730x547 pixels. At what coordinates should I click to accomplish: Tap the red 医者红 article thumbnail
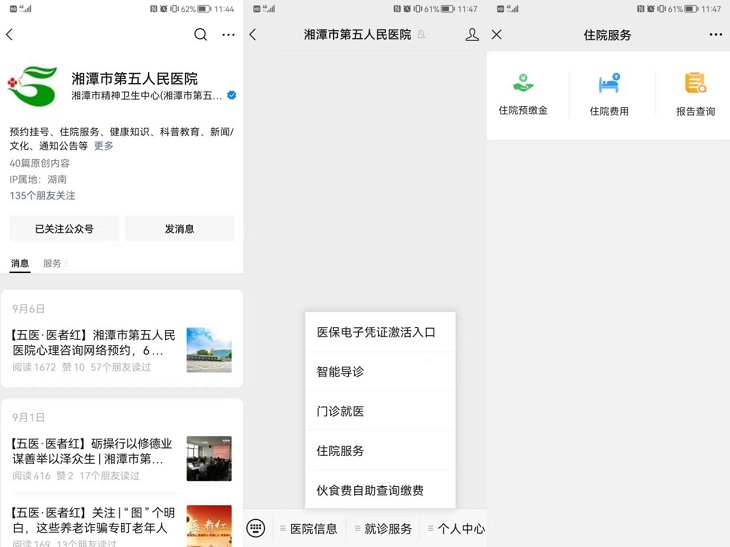pyautogui.click(x=209, y=526)
